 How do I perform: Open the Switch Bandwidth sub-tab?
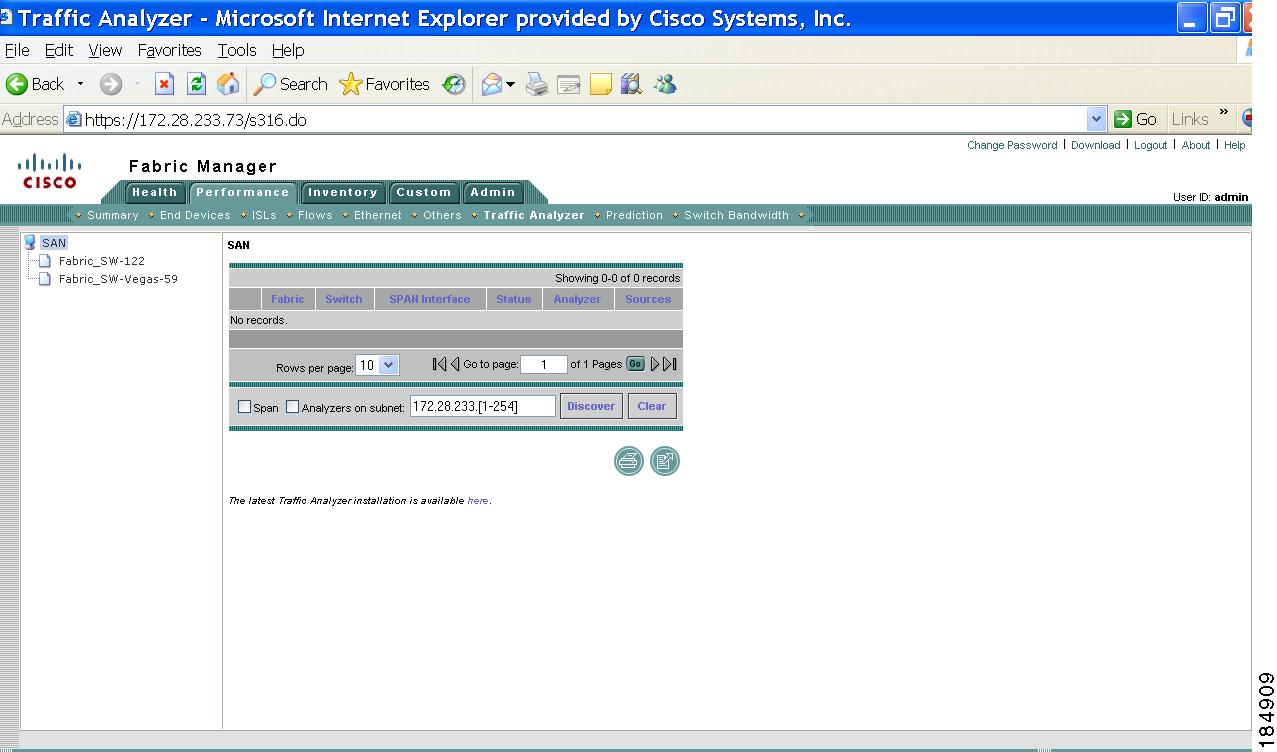pyautogui.click(x=736, y=215)
